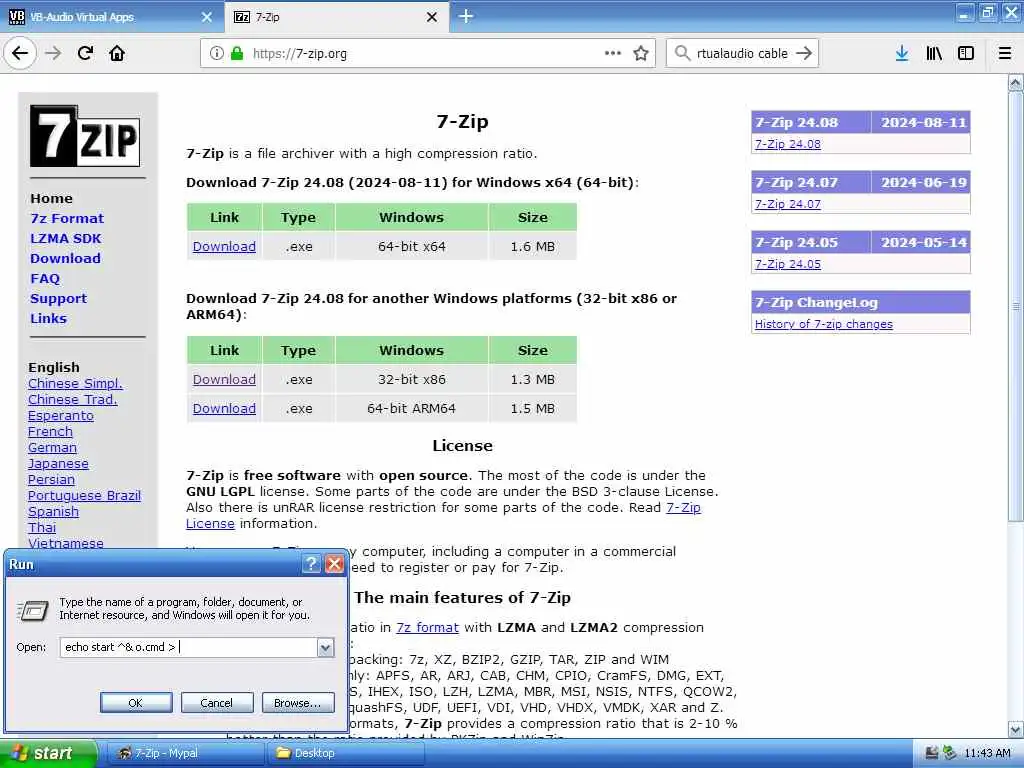
Task: Switch language to German
Action: pyautogui.click(x=52, y=448)
